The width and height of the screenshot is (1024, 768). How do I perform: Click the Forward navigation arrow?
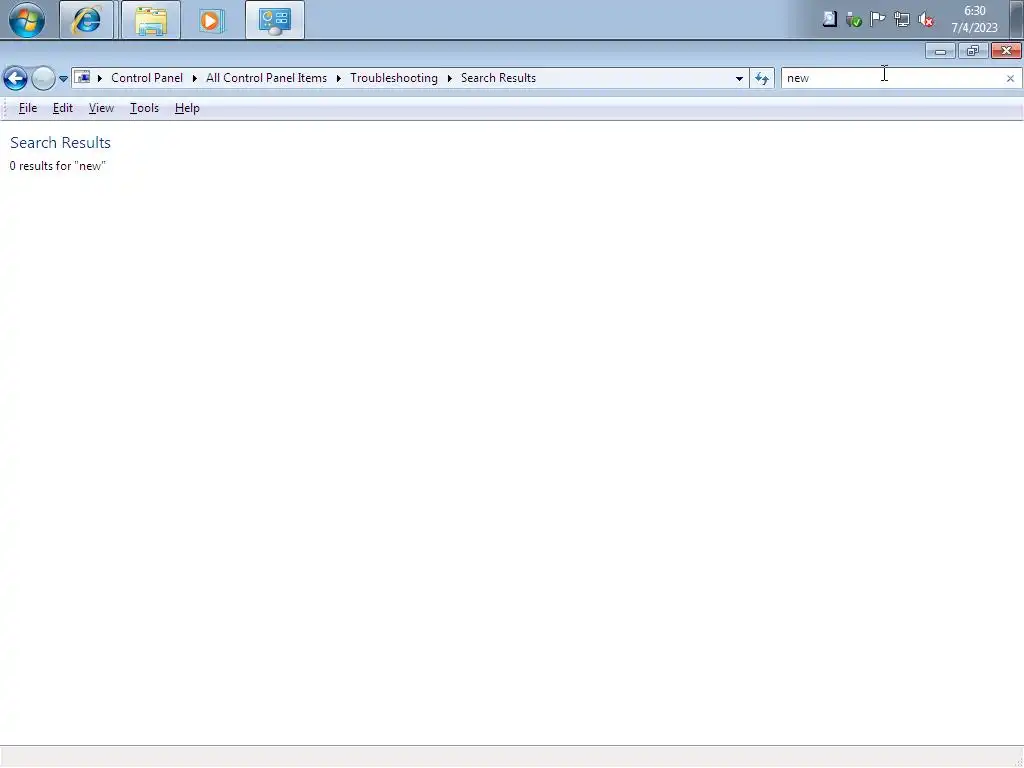[x=43, y=78]
